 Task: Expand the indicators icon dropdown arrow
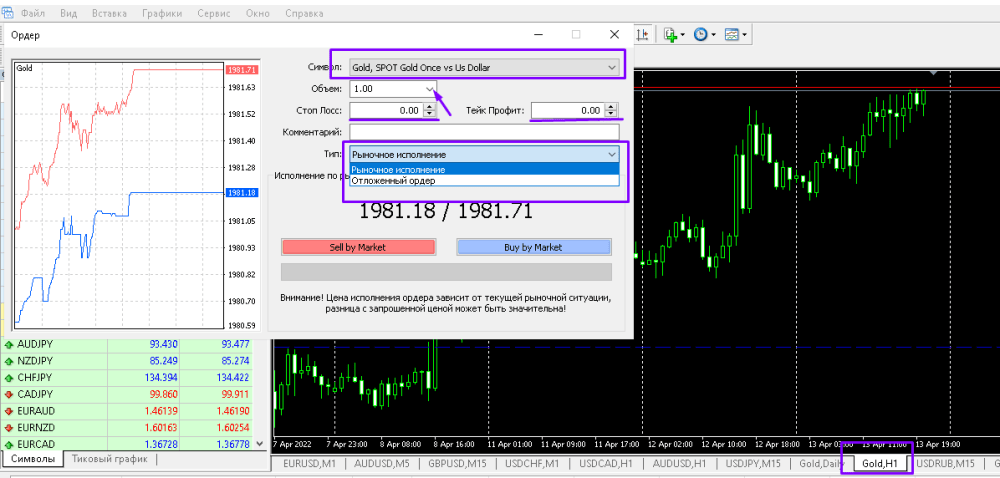point(682,35)
